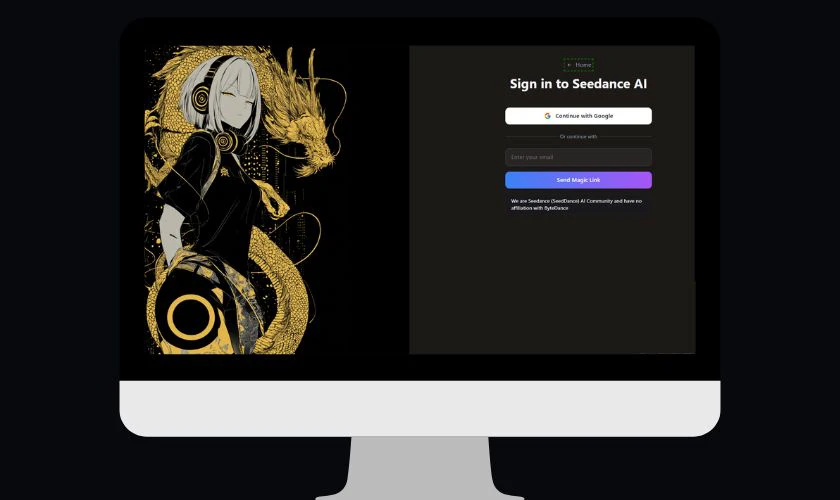Click the back arrow beside Home

pos(570,65)
